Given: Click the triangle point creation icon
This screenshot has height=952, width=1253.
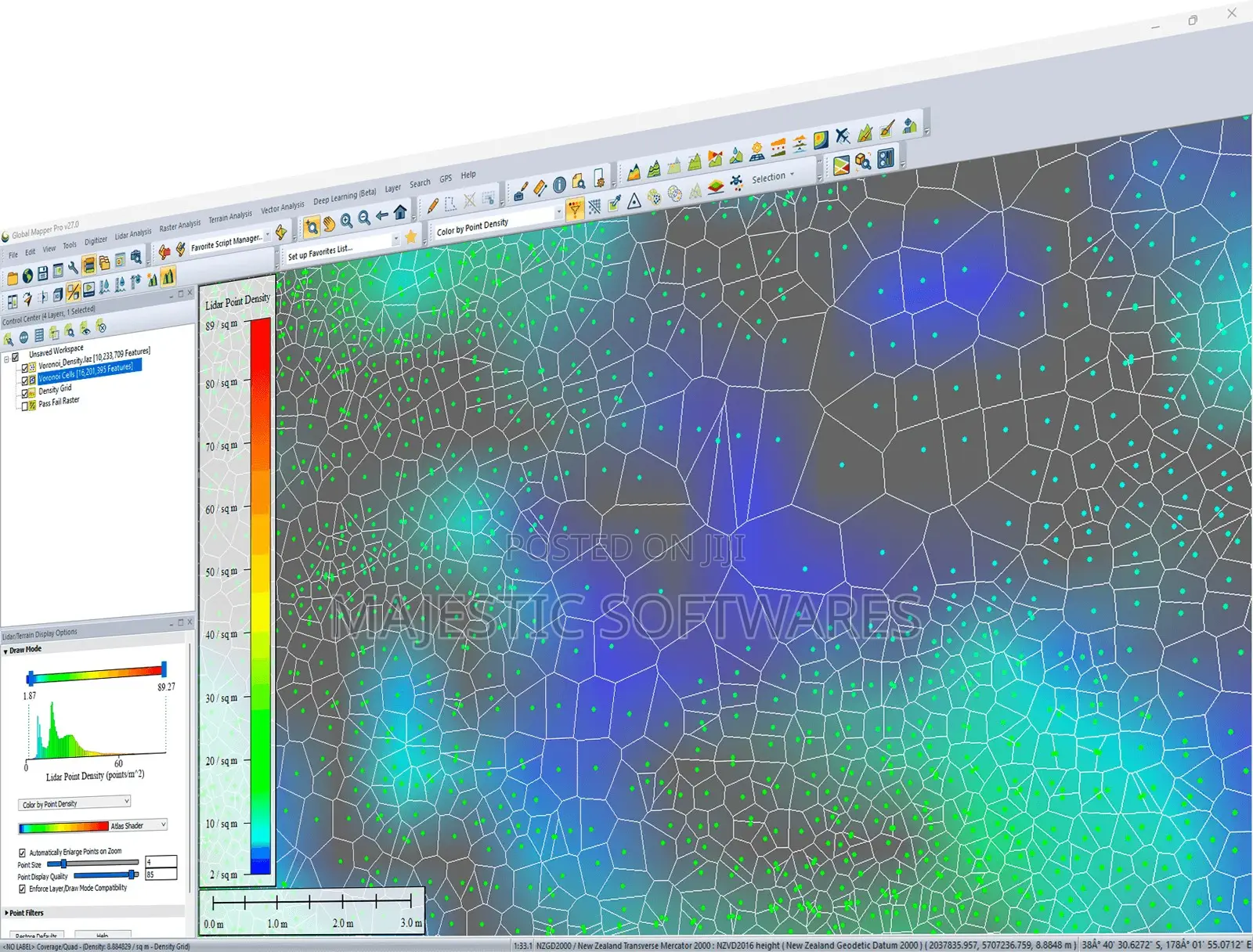Looking at the screenshot, I should coord(634,200).
